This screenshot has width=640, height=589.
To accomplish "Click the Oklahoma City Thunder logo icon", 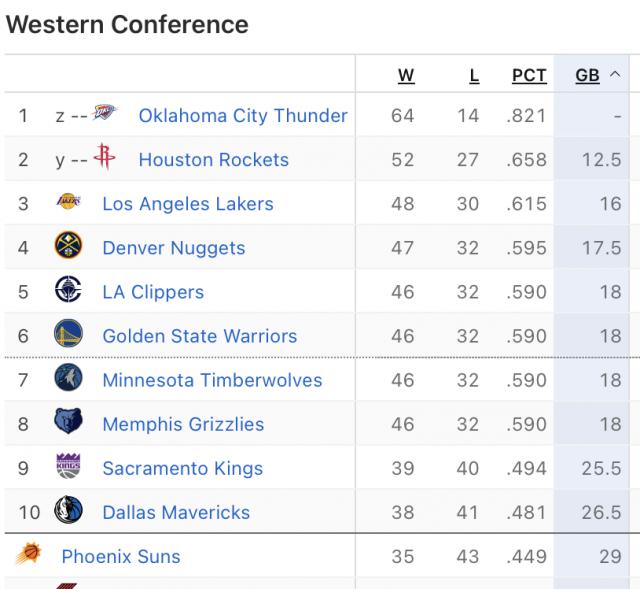I will tap(104, 114).
